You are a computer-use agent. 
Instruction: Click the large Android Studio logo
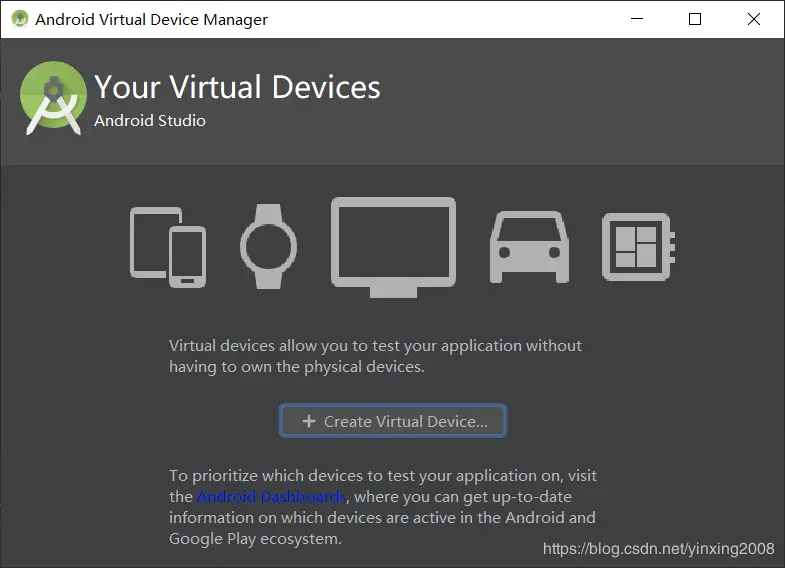click(53, 98)
